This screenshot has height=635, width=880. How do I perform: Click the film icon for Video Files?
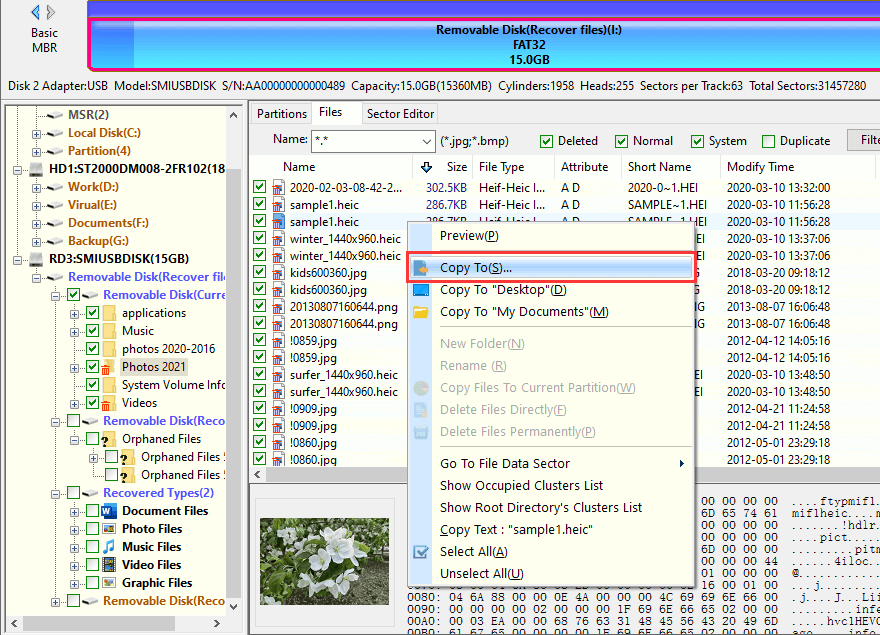pos(108,565)
